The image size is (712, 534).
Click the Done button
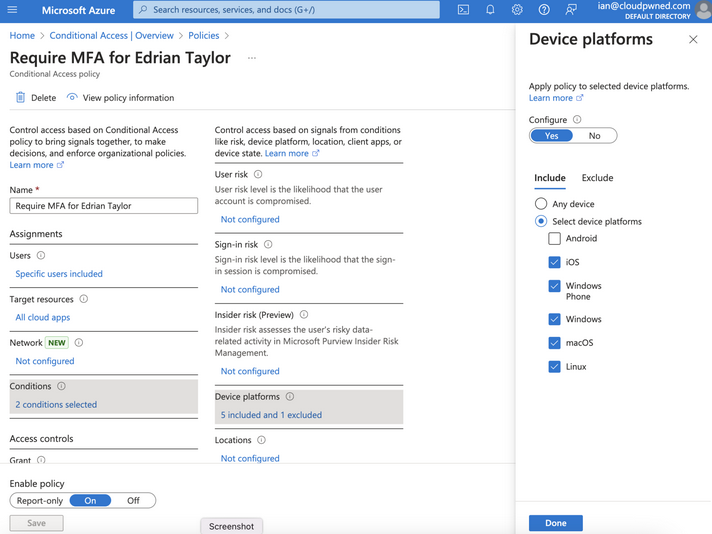point(555,523)
